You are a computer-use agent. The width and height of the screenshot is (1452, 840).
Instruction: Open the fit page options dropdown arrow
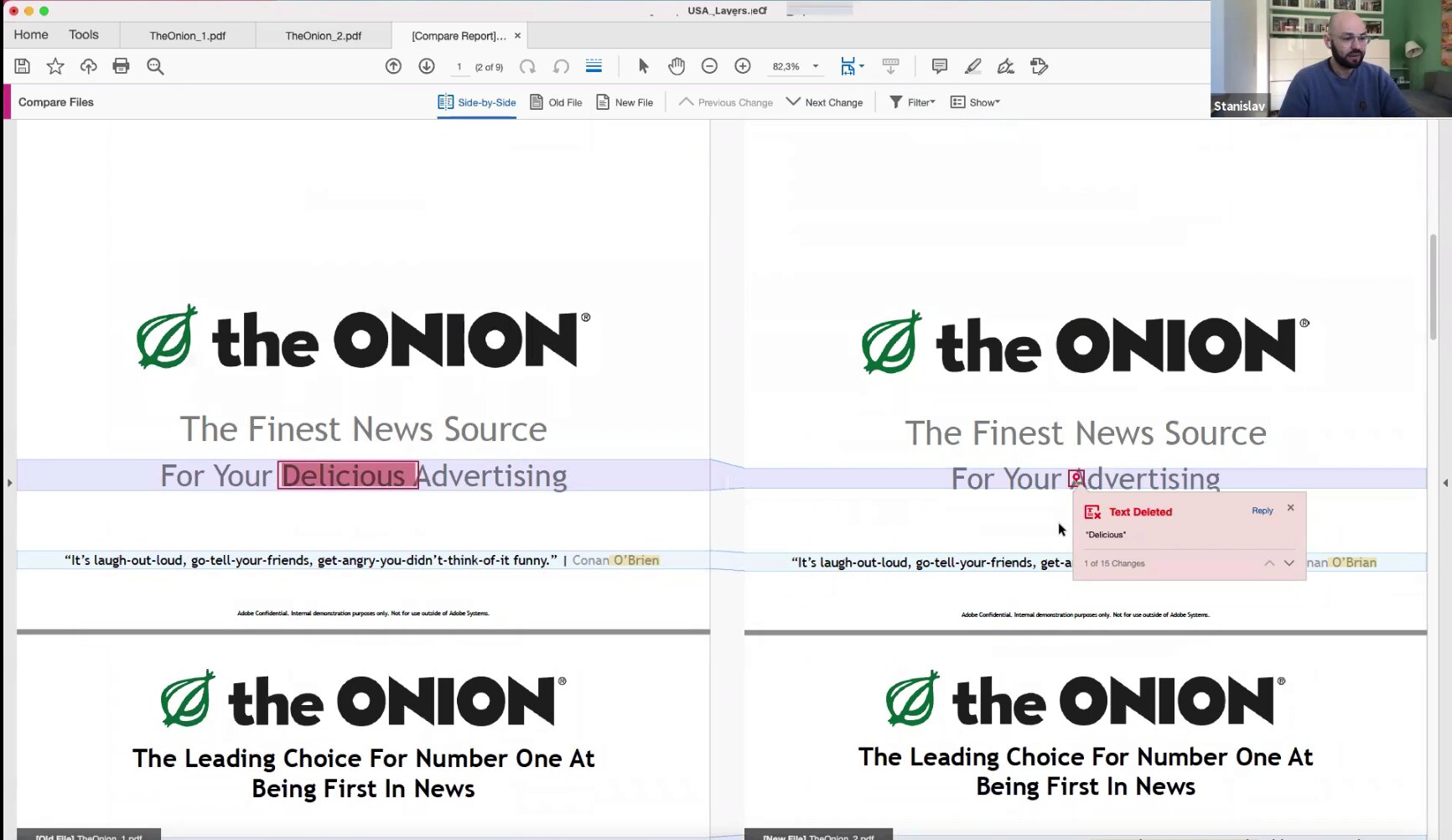pos(862,66)
